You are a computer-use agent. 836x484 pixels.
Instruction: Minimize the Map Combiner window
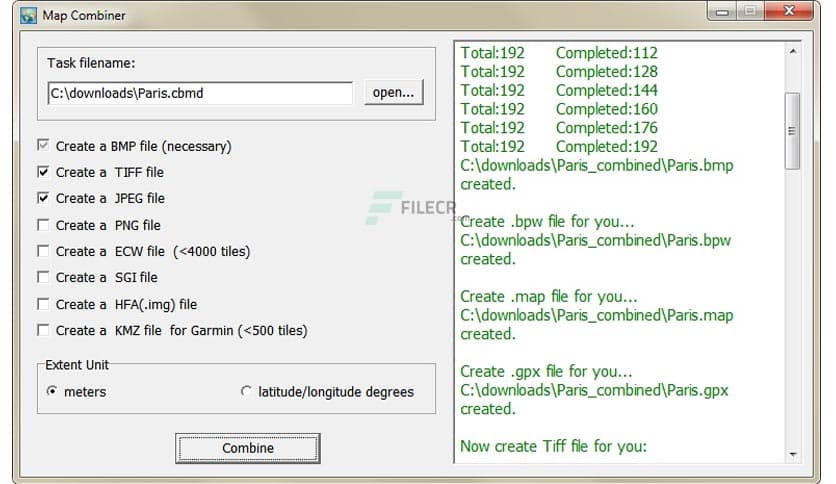click(722, 12)
